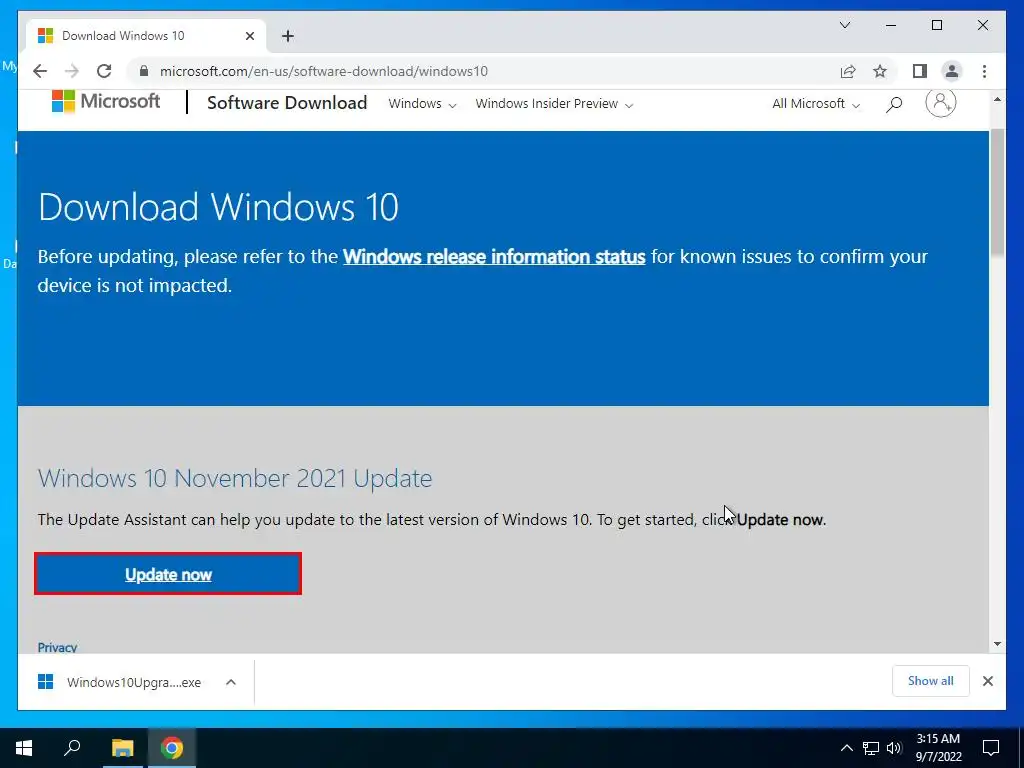
Task: Click the page scrollbar up arrow
Action: [997, 99]
